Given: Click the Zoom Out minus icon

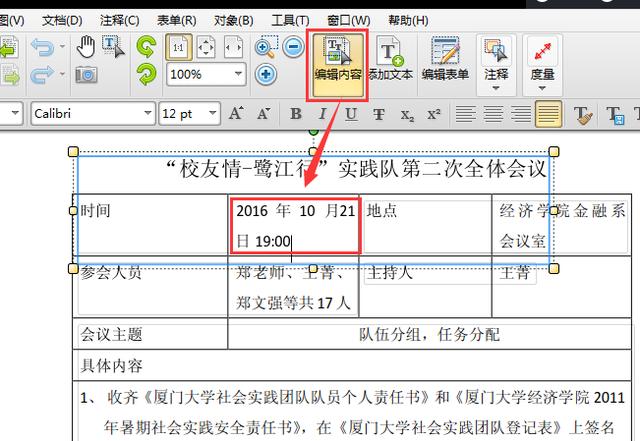Looking at the screenshot, I should click(x=293, y=47).
